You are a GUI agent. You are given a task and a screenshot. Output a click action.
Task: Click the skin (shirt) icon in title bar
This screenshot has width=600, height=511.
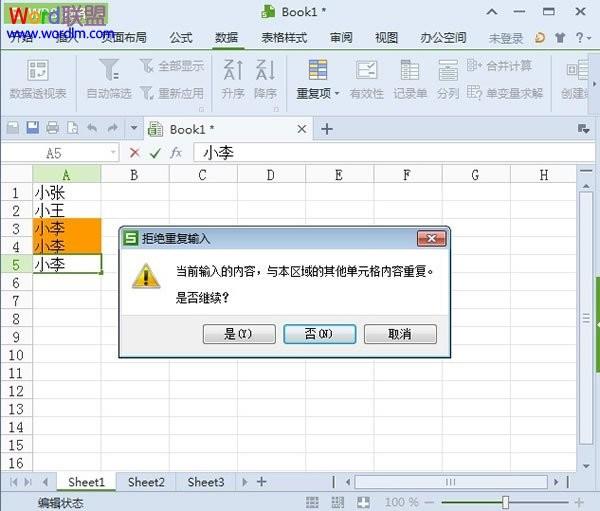(x=560, y=38)
